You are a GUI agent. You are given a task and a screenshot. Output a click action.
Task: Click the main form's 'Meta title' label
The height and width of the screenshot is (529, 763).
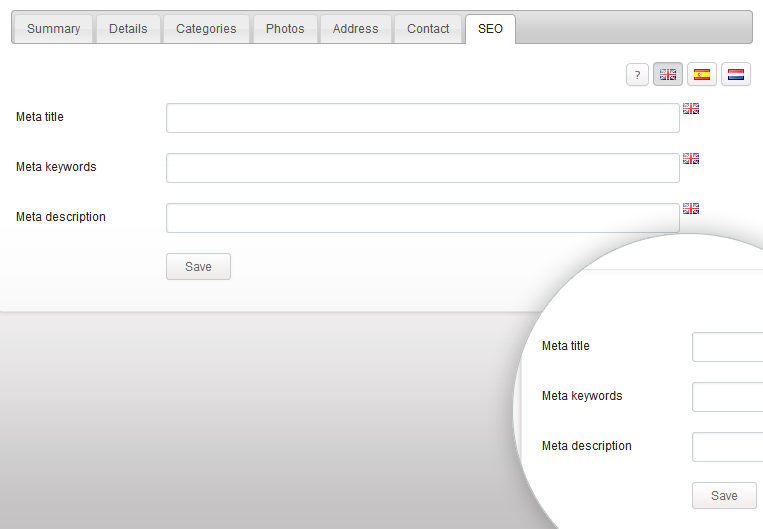pos(40,117)
